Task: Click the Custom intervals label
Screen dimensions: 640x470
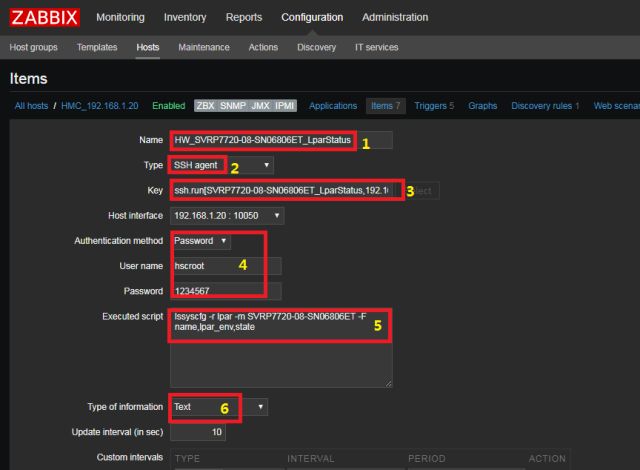Action: [x=129, y=457]
